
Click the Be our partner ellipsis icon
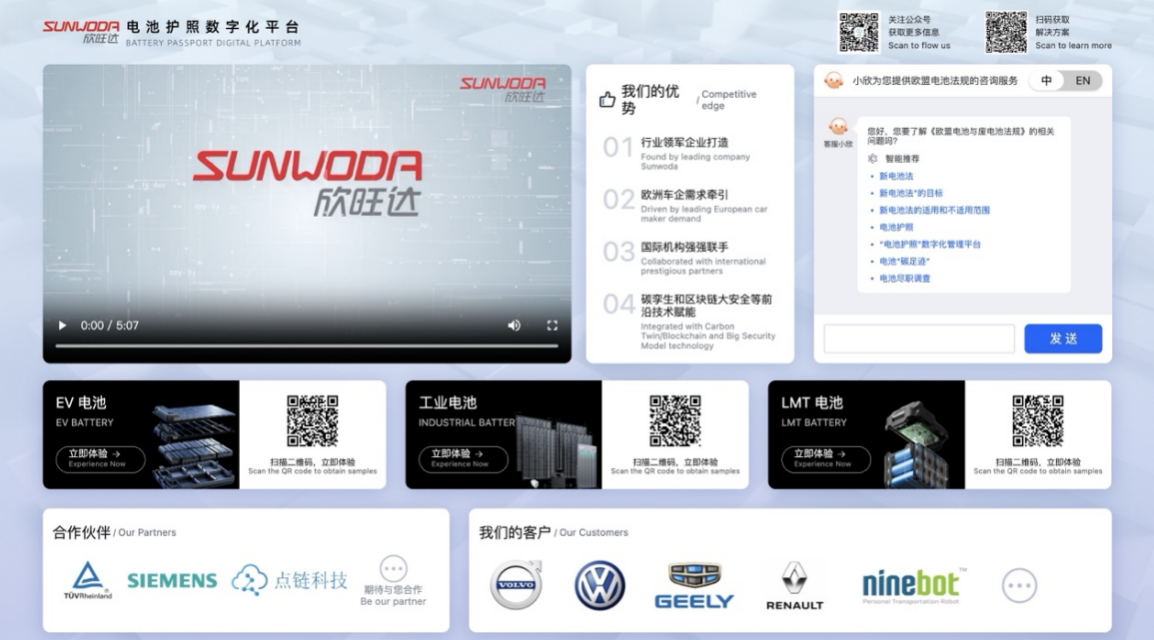[x=393, y=569]
